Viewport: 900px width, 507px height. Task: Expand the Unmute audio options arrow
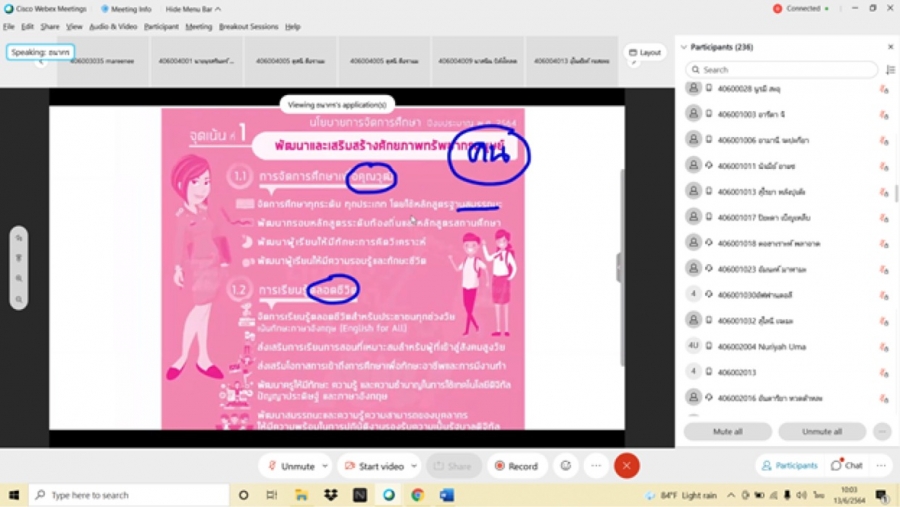(325, 466)
